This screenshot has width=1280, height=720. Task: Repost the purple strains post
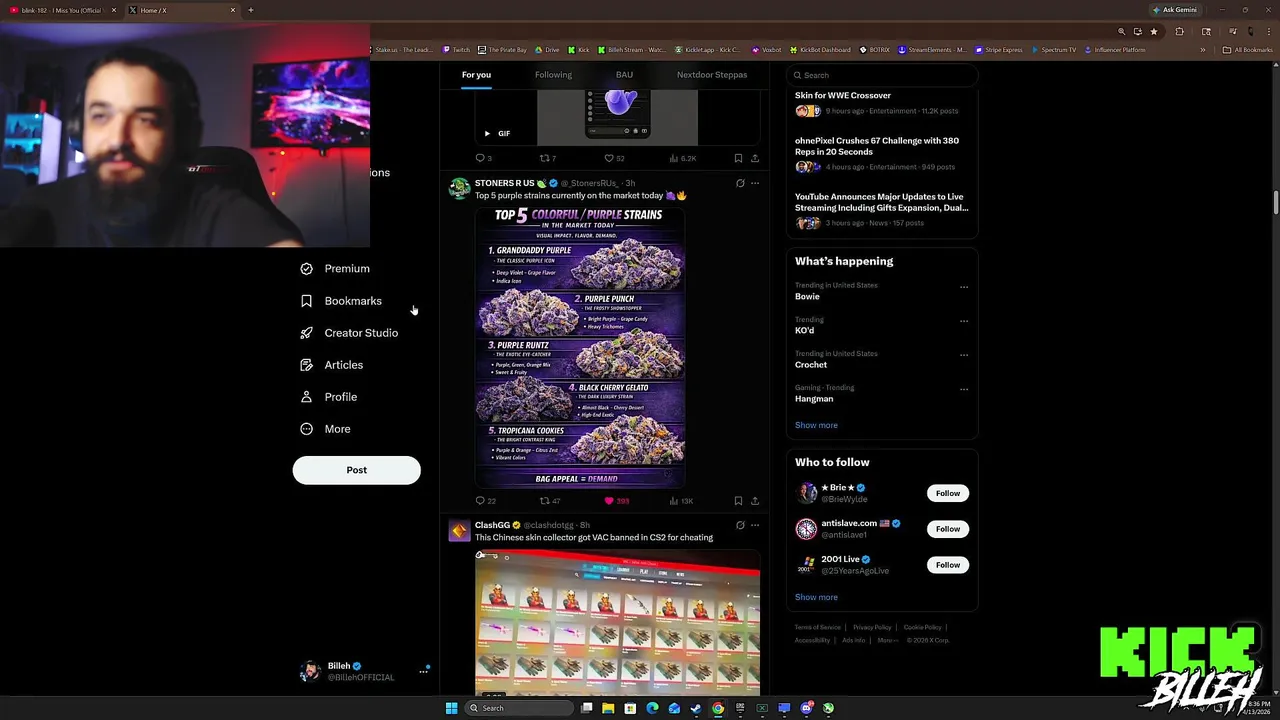[x=549, y=501]
